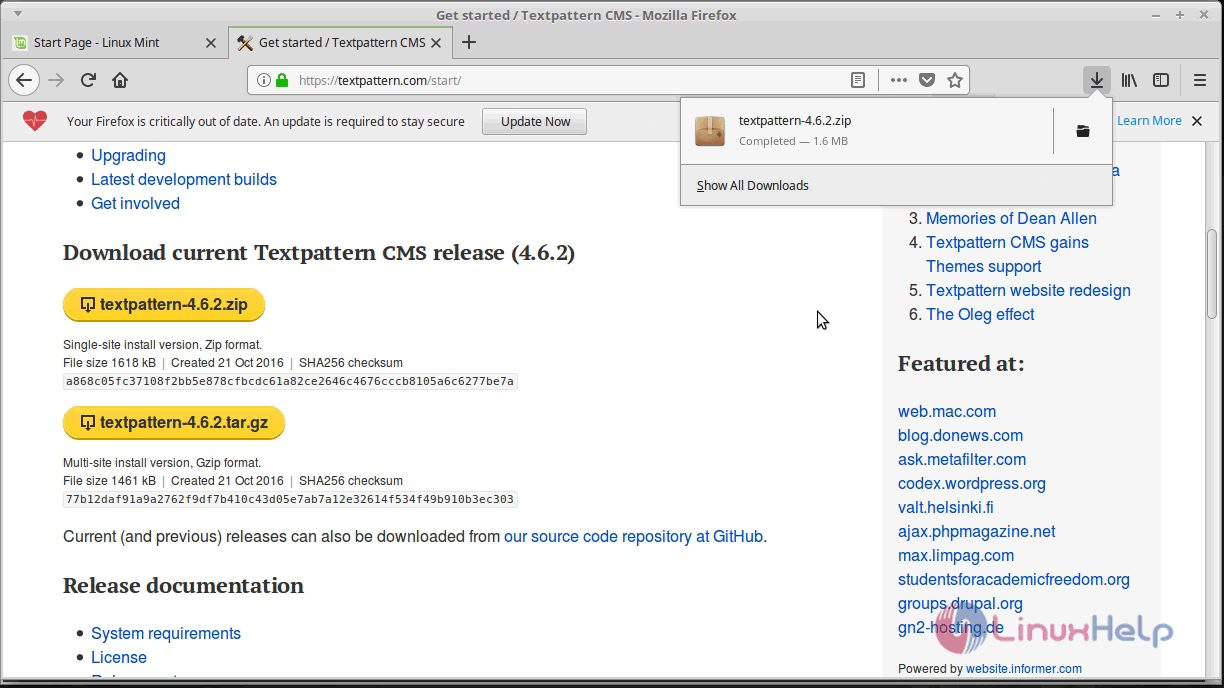This screenshot has height=688, width=1224.
Task: Dismiss the Firefox update notification bar
Action: [x=1197, y=121]
